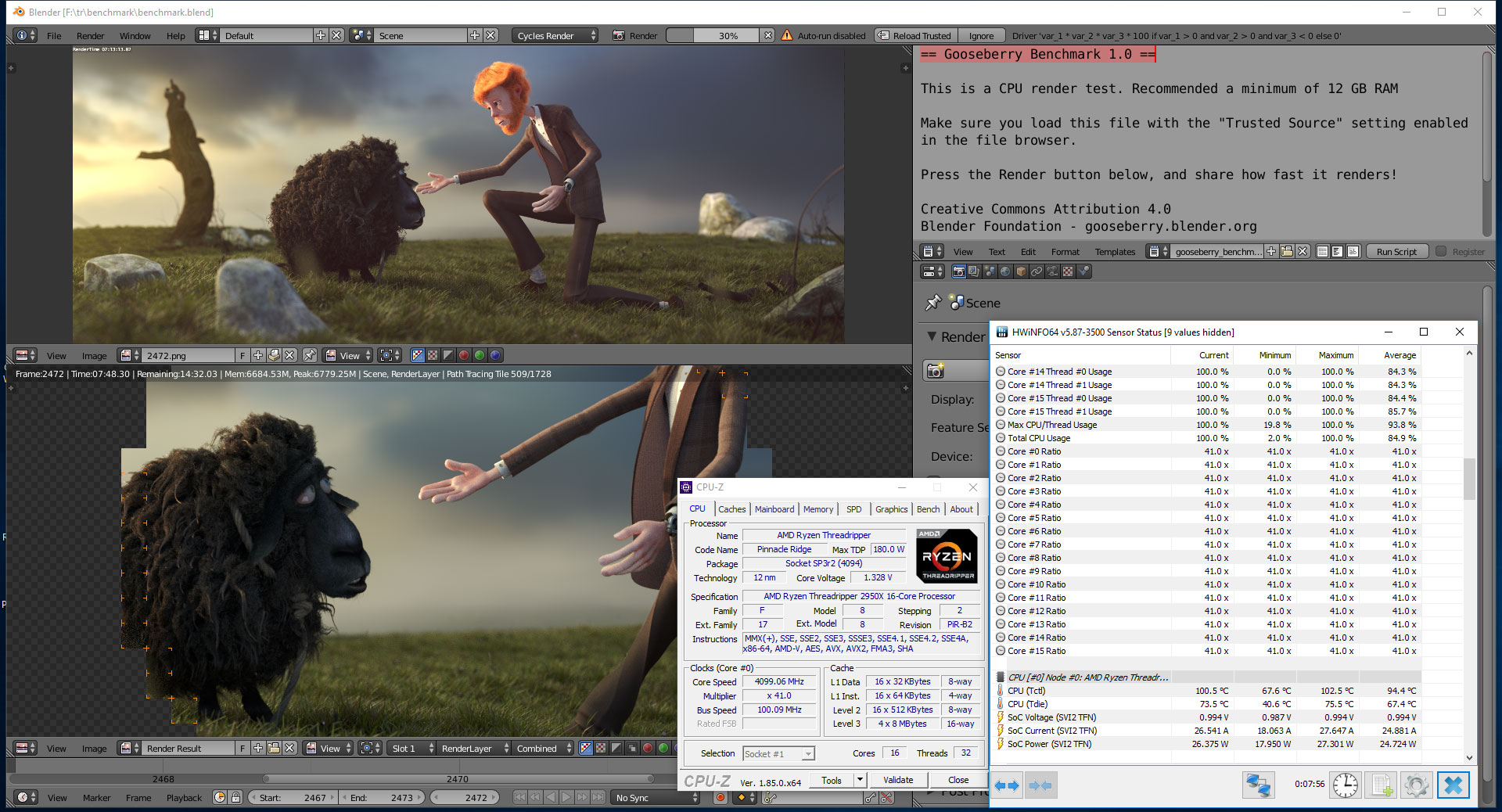The height and width of the screenshot is (812, 1502).
Task: Click the Ignore button
Action: 981,35
